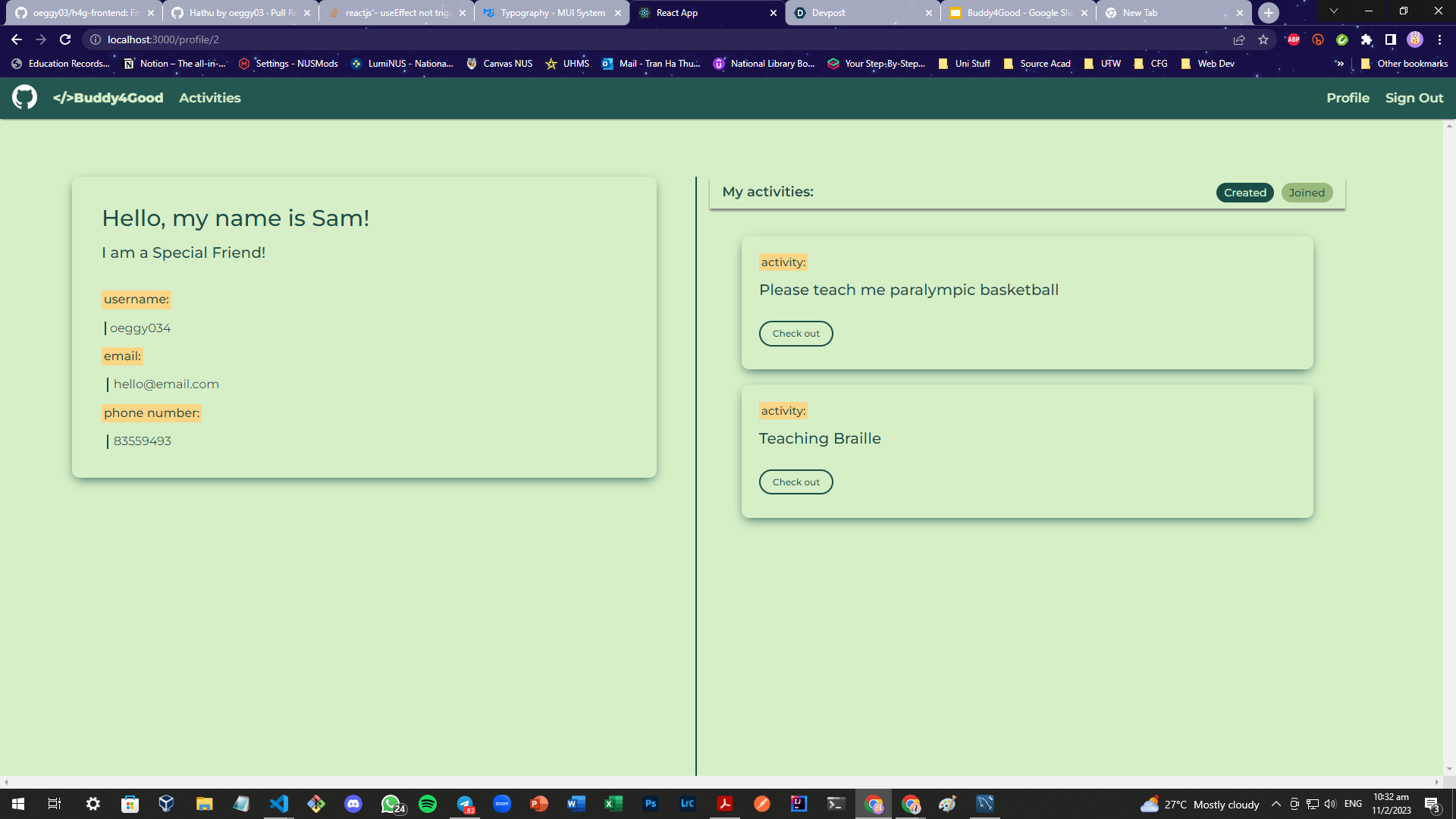The width and height of the screenshot is (1456, 819).
Task: Toggle Joined activities filter
Action: (1307, 193)
